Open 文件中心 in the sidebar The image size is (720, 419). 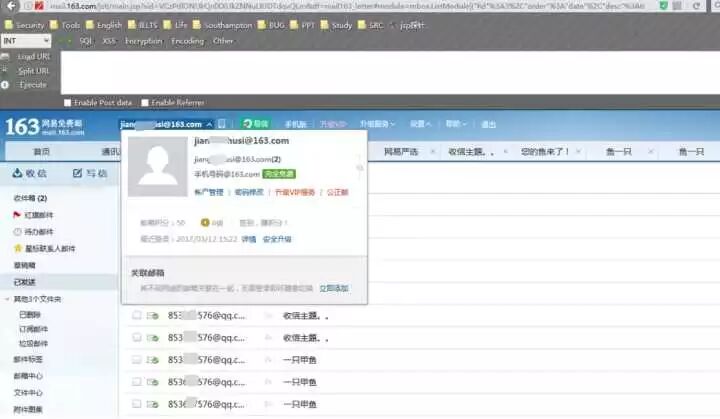(x=28, y=393)
